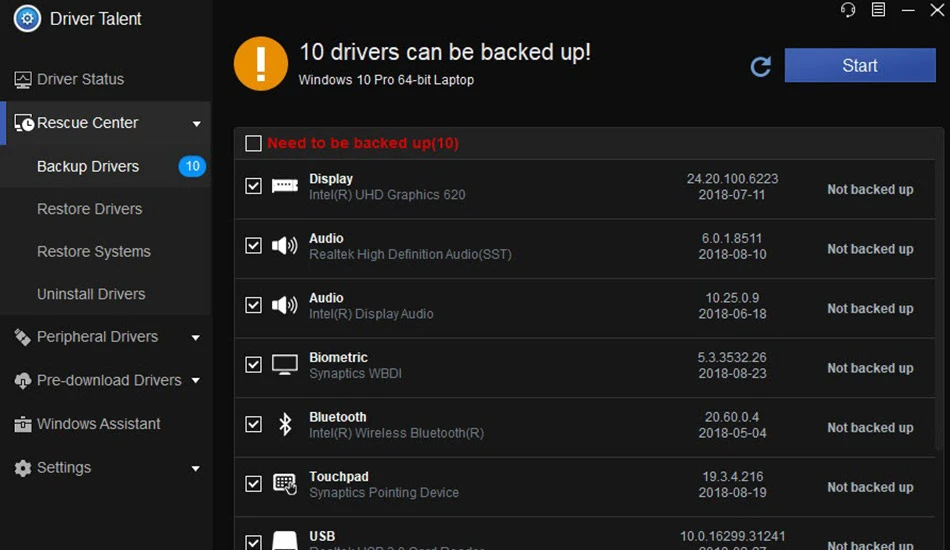950x550 pixels.
Task: Toggle the select-all Need to be backed up checkbox
Action: coord(253,143)
